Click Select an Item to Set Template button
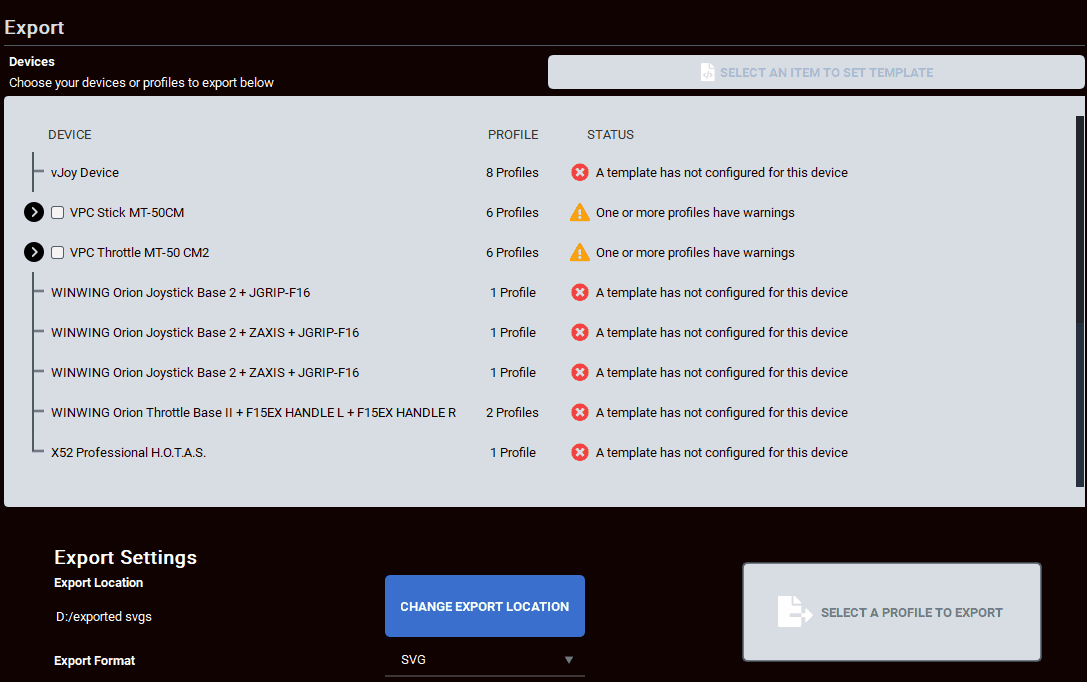Viewport: 1087px width, 682px height. (816, 72)
